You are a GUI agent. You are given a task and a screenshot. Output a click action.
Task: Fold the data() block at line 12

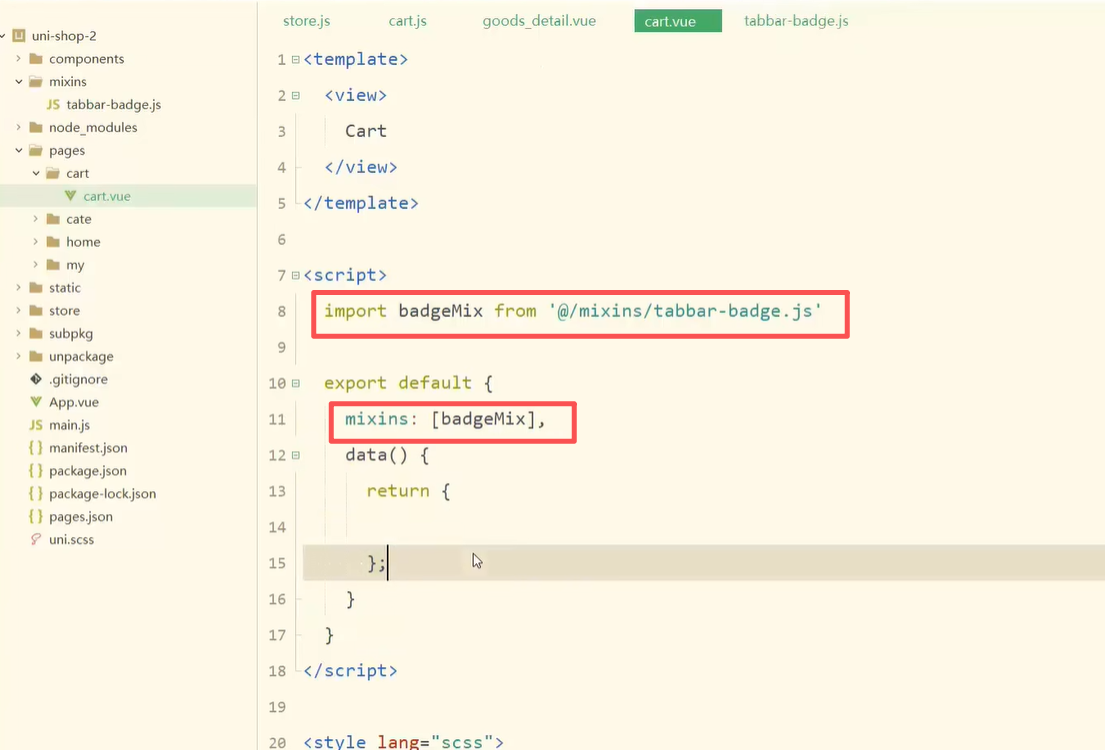296,455
